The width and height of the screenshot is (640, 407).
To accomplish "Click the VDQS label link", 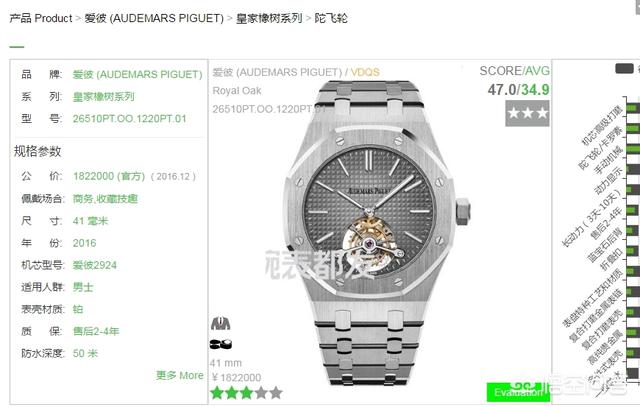I will (365, 72).
